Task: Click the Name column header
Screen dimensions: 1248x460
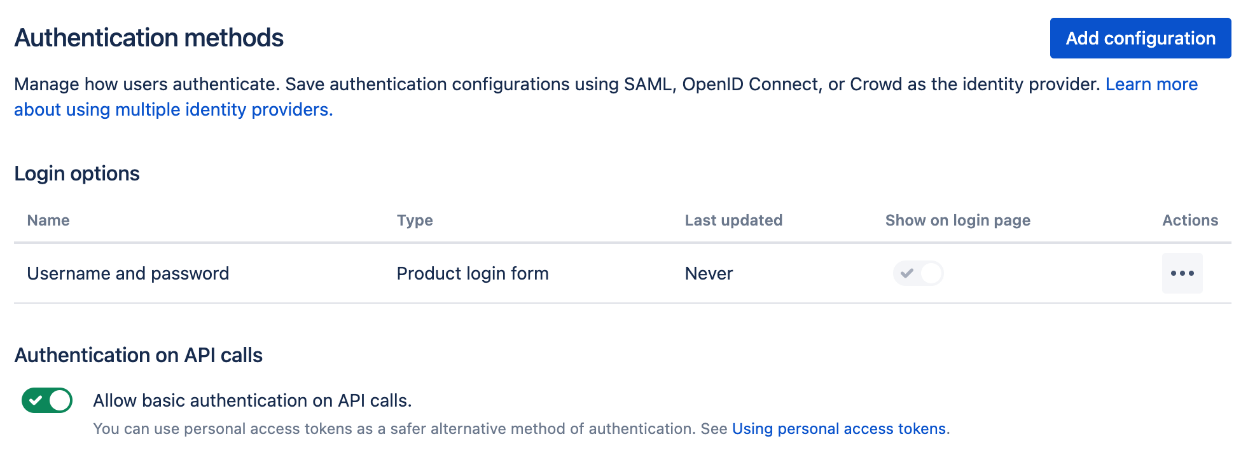Action: pyautogui.click(x=48, y=220)
